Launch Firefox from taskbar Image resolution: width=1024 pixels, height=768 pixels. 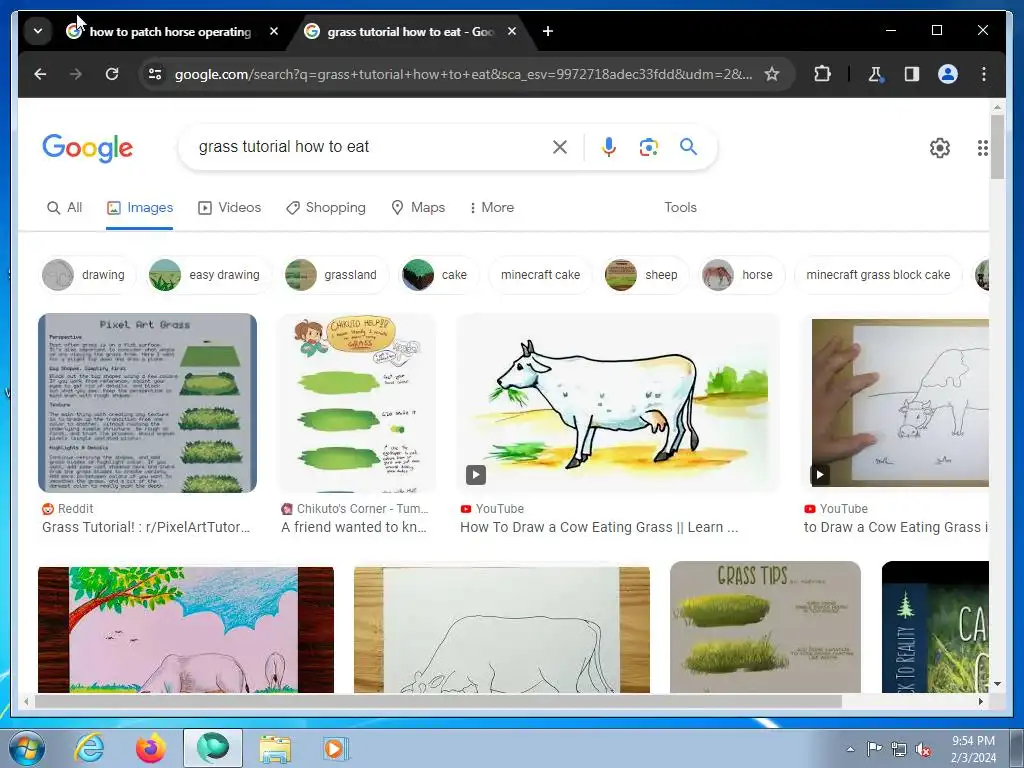point(151,748)
